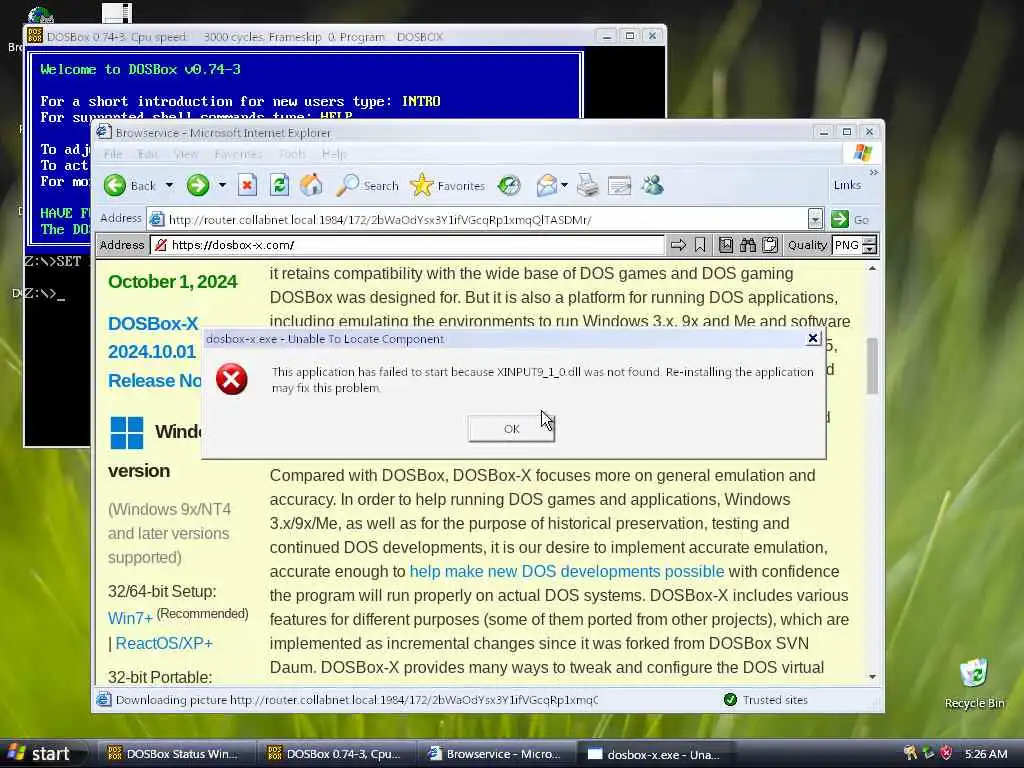
Task: Open the Win7+ download link
Action: pyautogui.click(x=130, y=618)
